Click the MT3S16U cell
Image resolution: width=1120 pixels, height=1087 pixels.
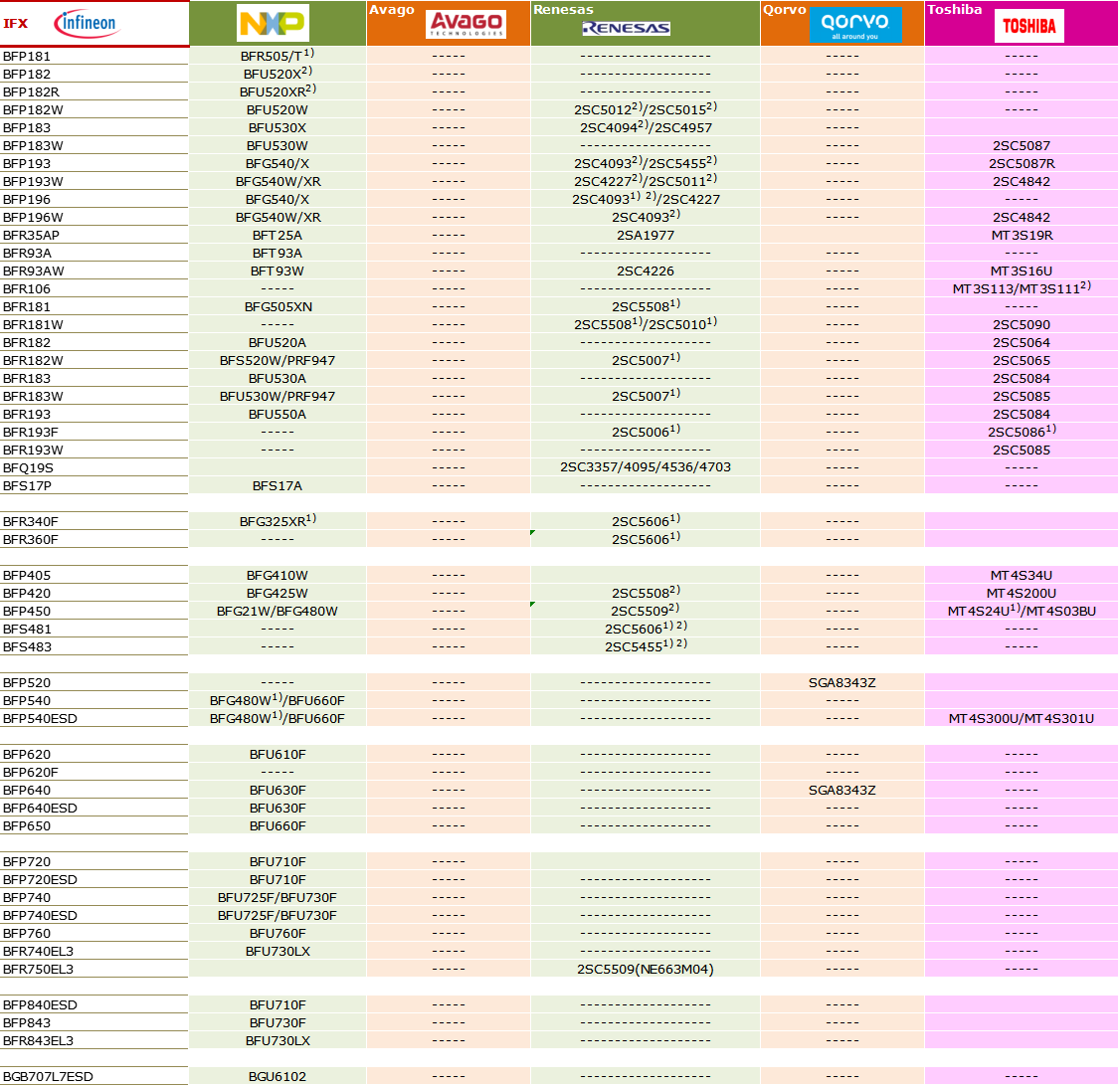[1022, 271]
